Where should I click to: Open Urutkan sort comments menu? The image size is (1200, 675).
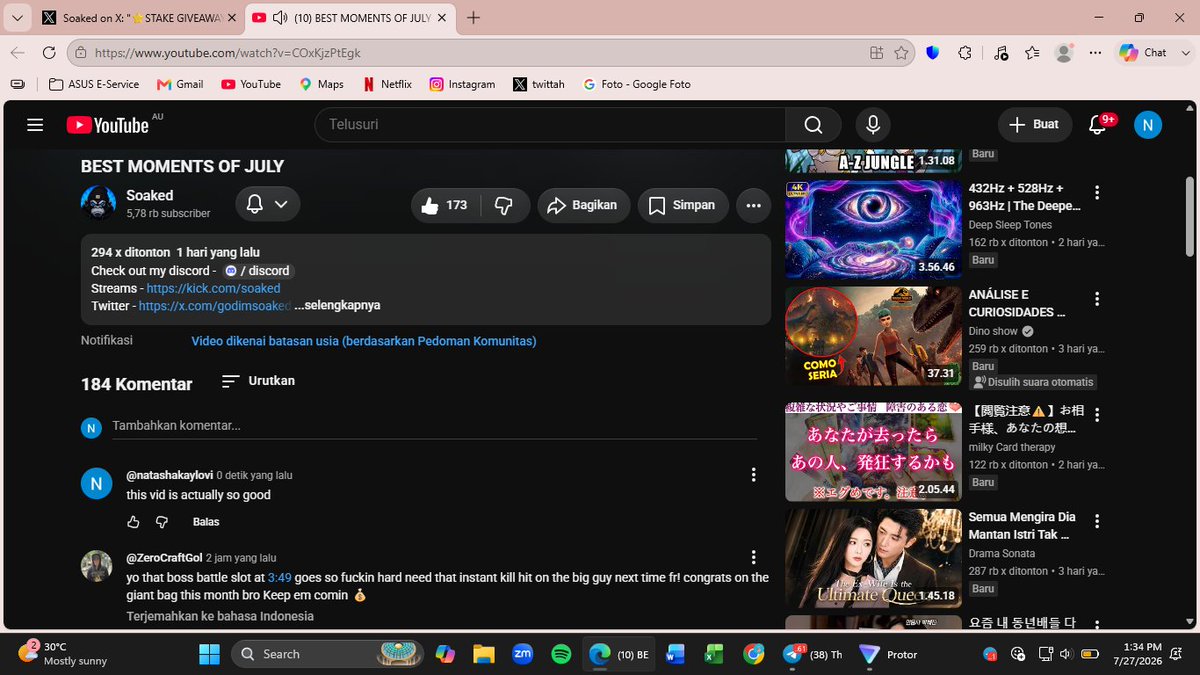pos(258,381)
